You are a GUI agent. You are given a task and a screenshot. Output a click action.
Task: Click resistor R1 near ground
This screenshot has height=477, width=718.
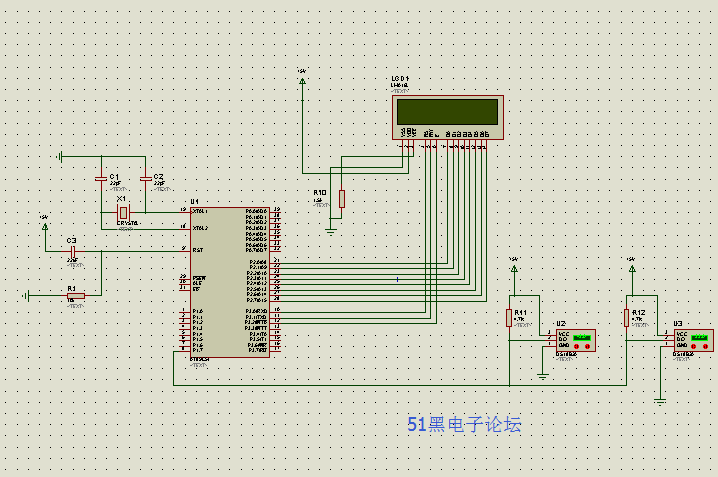(x=76, y=295)
